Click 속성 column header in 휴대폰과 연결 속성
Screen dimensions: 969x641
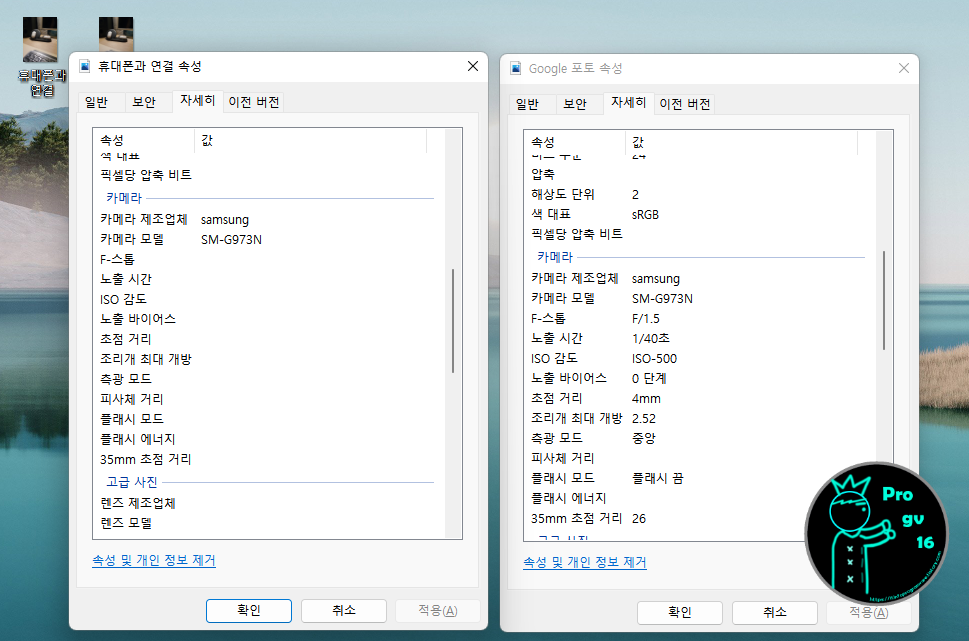(144, 140)
